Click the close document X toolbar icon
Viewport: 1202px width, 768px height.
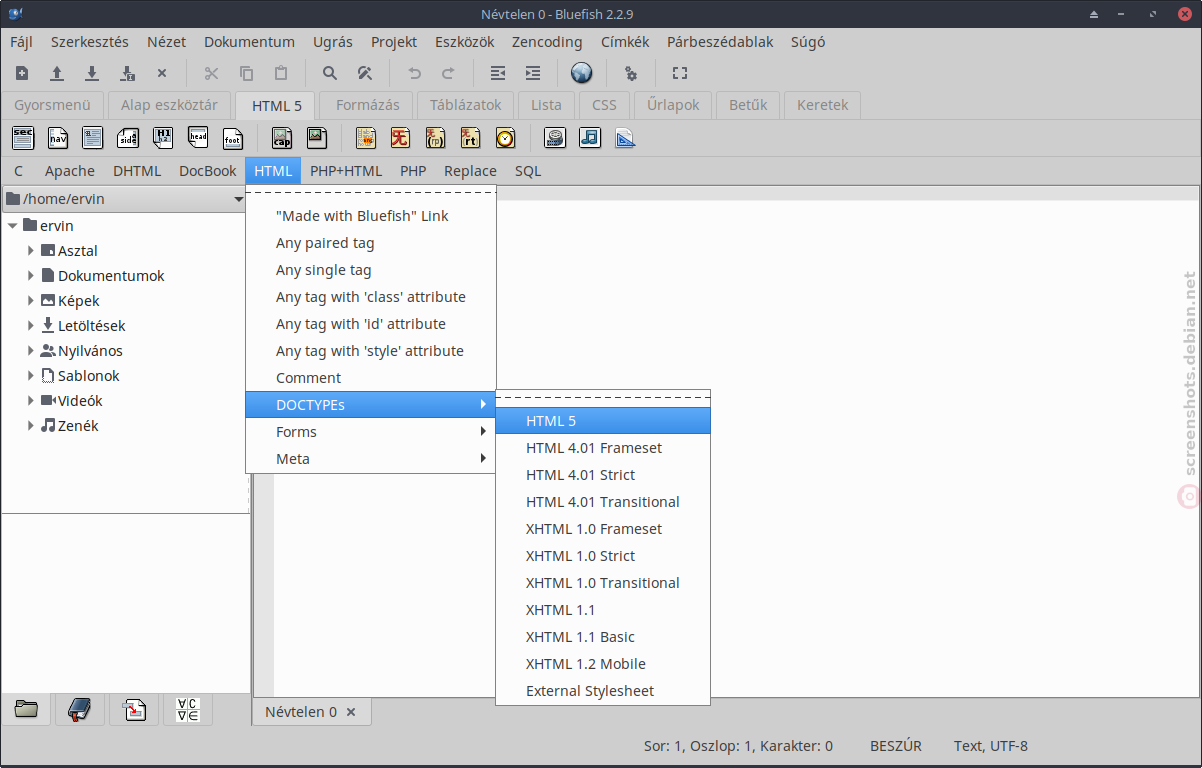pyautogui.click(x=162, y=73)
